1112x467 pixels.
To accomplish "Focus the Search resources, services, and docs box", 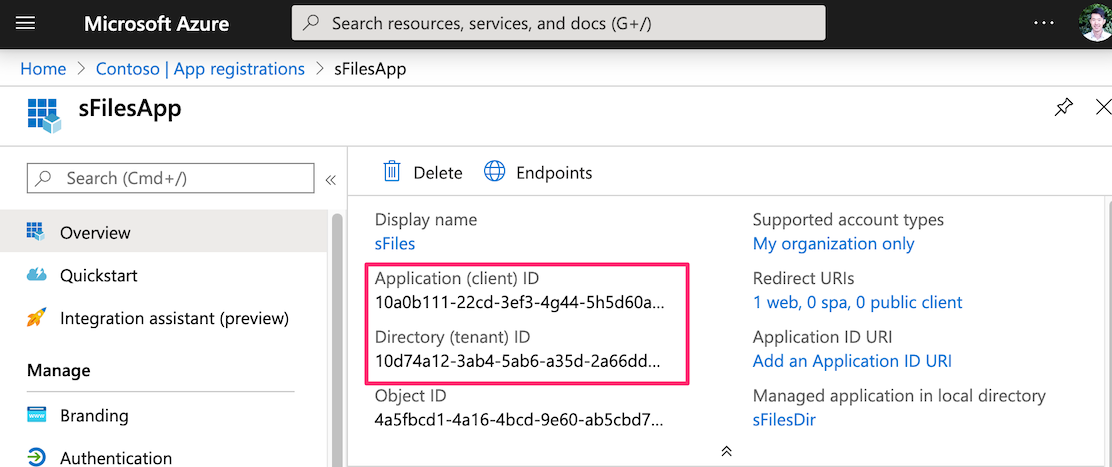I will 558,23.
